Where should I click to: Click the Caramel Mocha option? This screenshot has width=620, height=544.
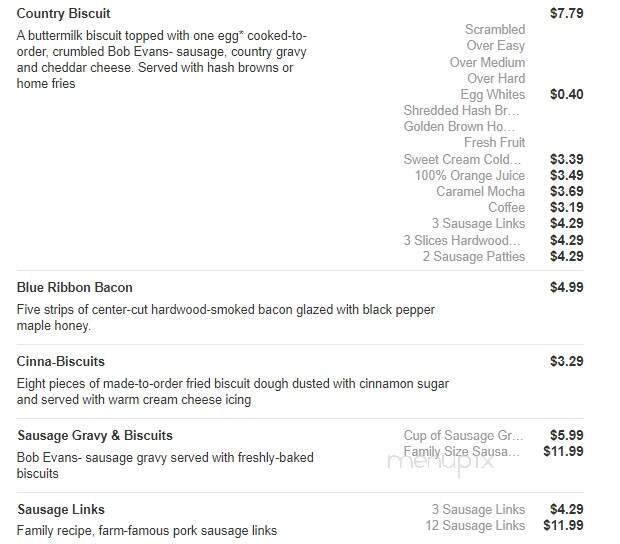pyautogui.click(x=480, y=191)
